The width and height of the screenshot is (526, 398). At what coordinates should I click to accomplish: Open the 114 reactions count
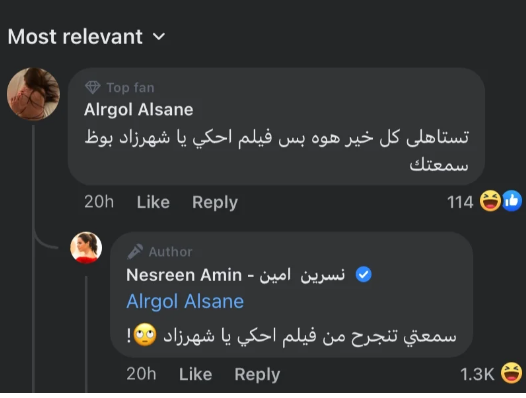point(460,202)
